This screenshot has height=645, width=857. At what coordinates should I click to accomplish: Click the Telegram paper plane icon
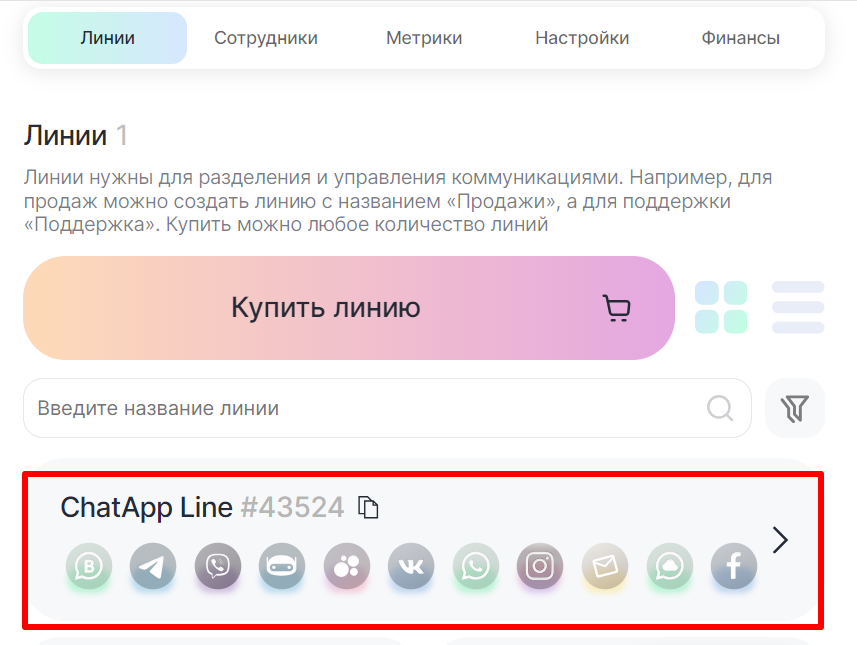(x=152, y=567)
